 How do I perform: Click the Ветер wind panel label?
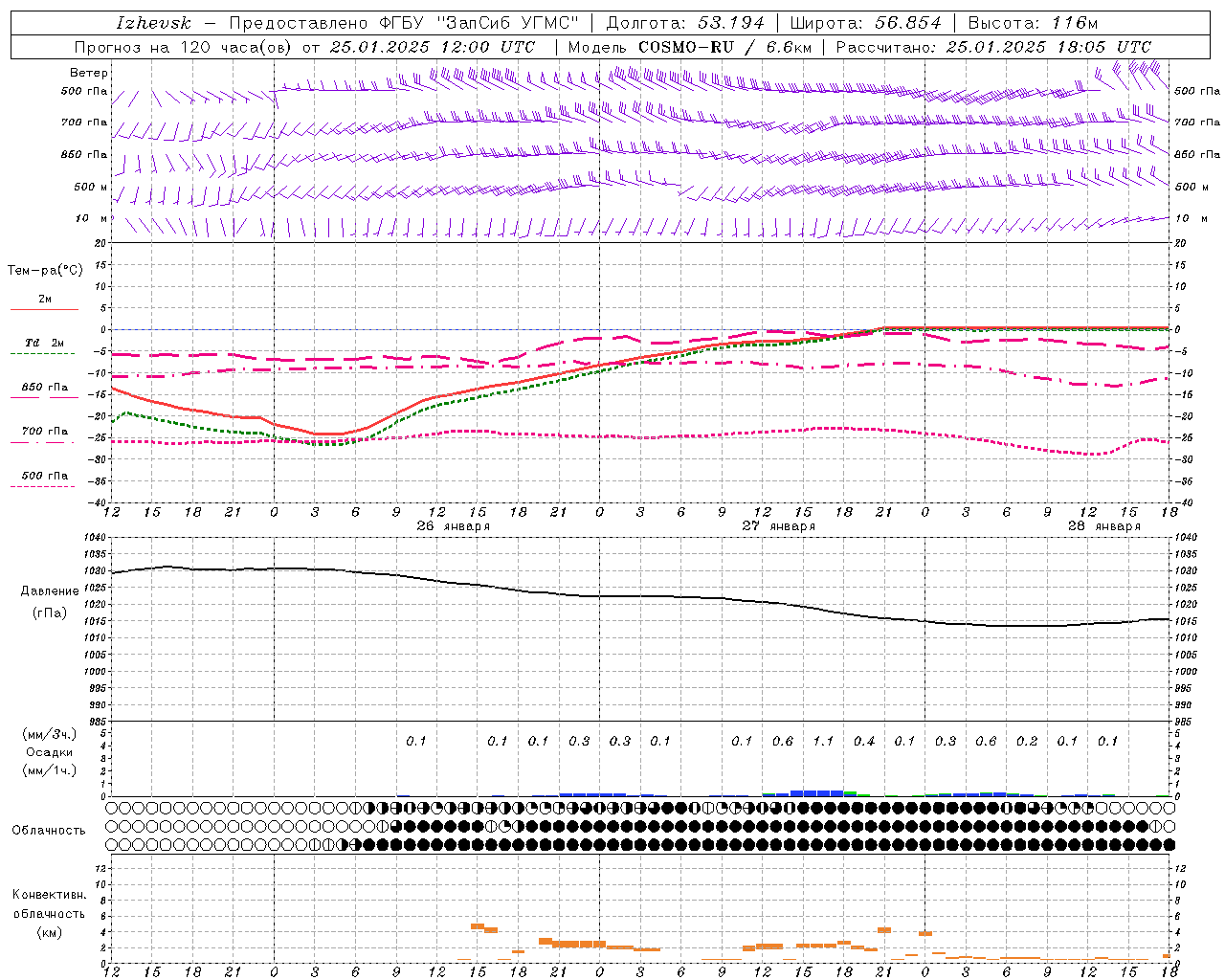click(89, 73)
